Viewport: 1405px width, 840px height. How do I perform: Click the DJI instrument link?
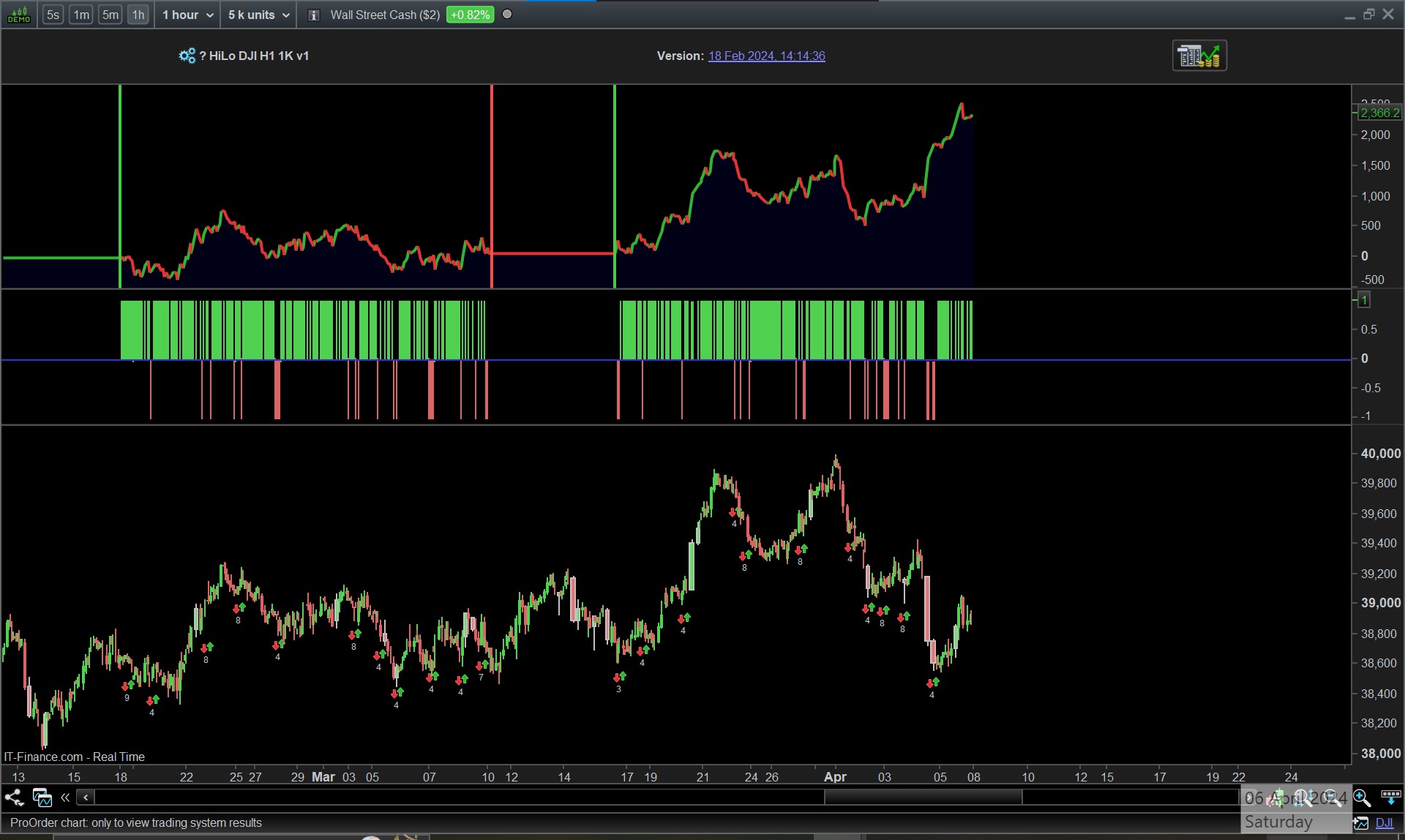point(1384,822)
